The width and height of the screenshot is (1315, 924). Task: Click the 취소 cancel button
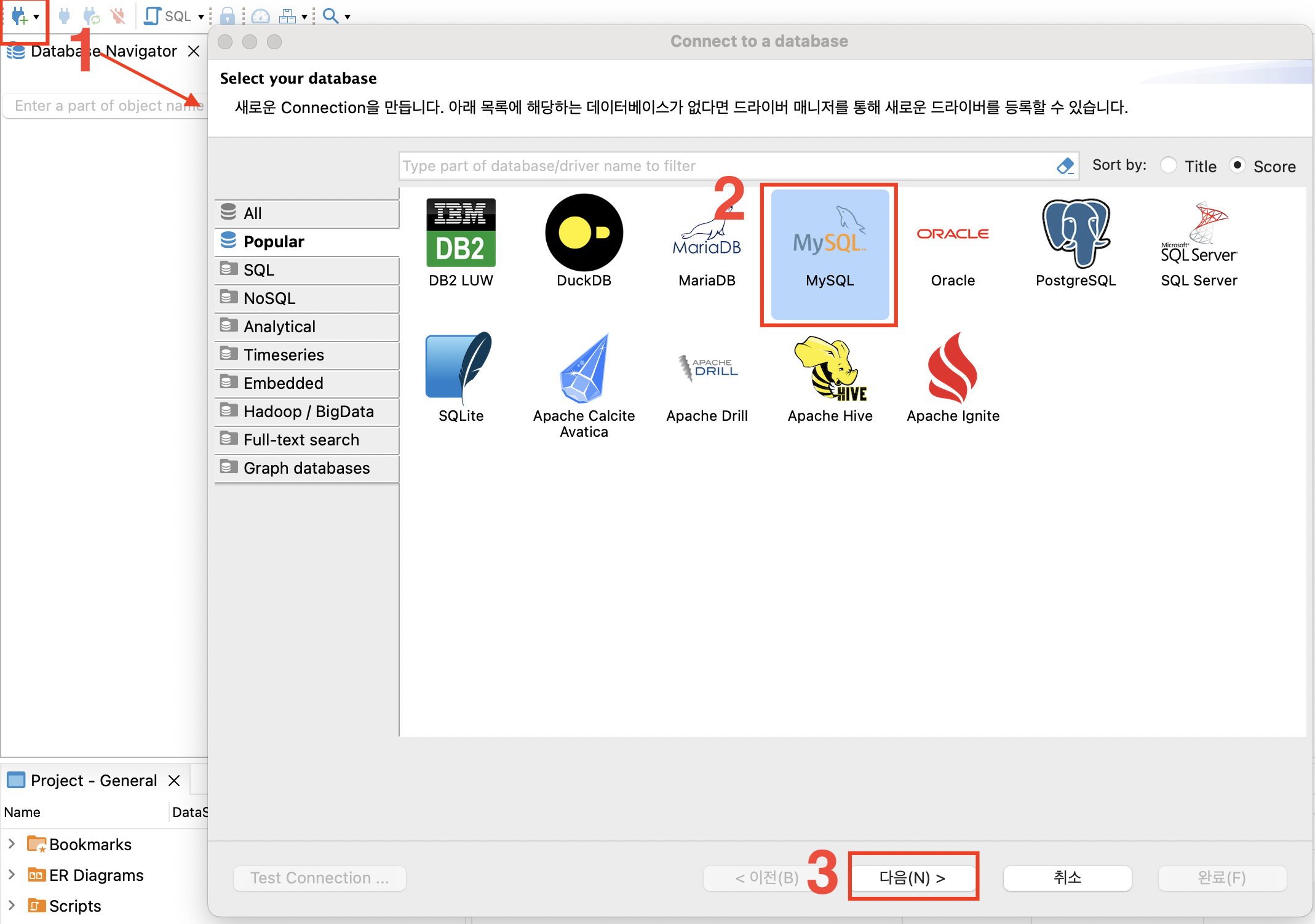coord(1067,877)
